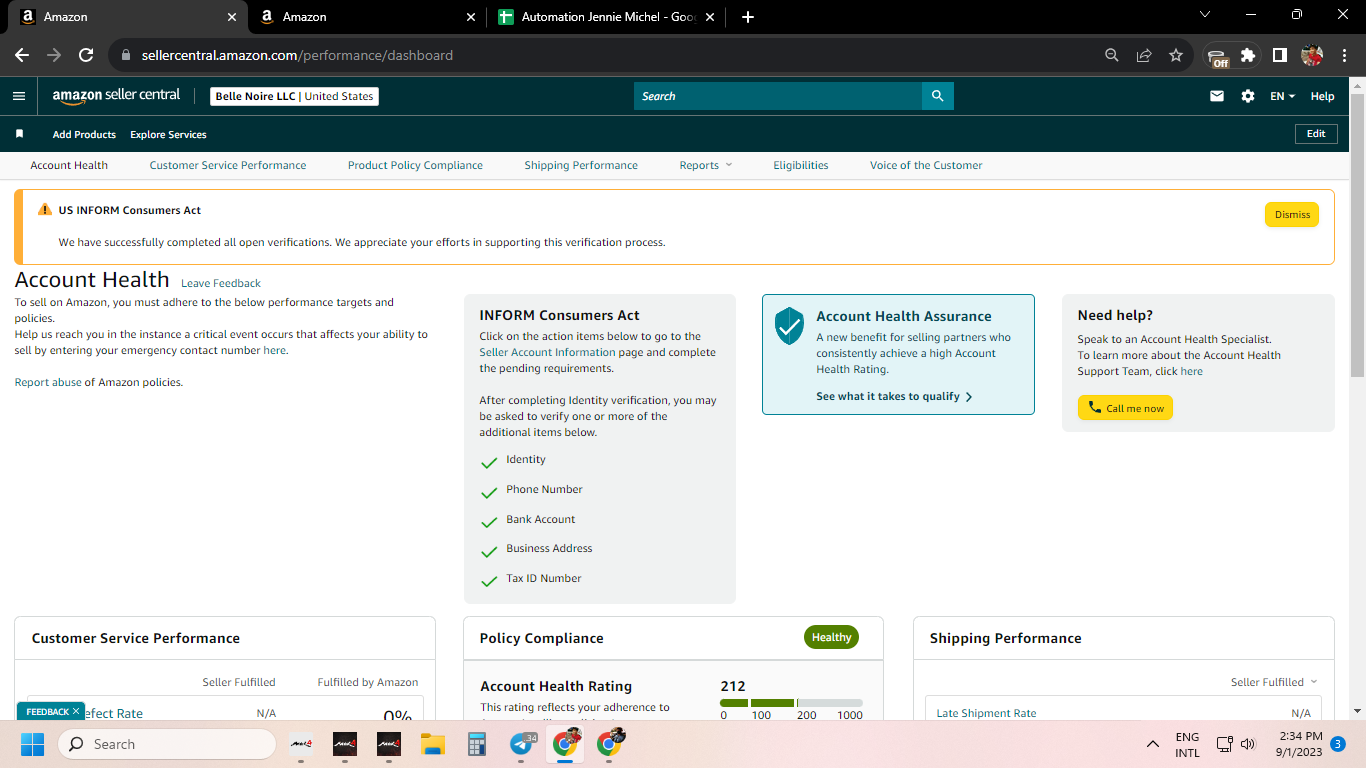
Task: Open the Chrome profile avatar
Action: (x=1312, y=55)
